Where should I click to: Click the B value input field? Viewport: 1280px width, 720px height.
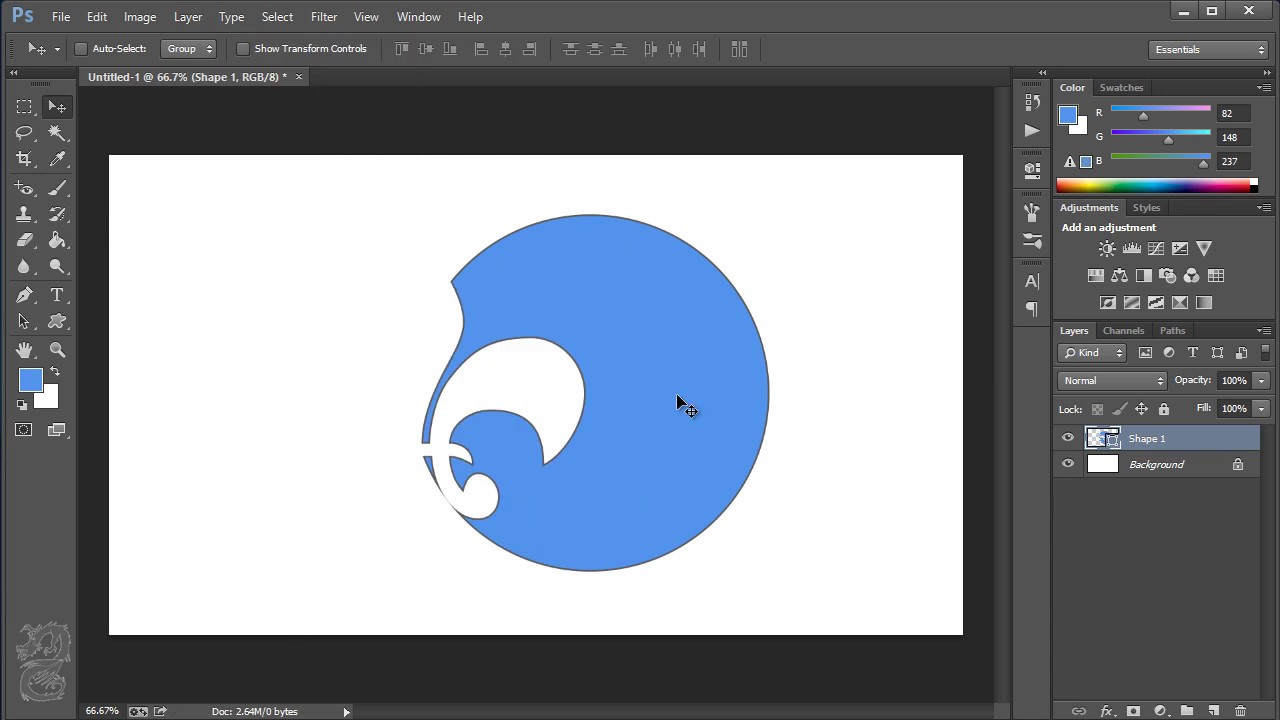pyautogui.click(x=1233, y=161)
